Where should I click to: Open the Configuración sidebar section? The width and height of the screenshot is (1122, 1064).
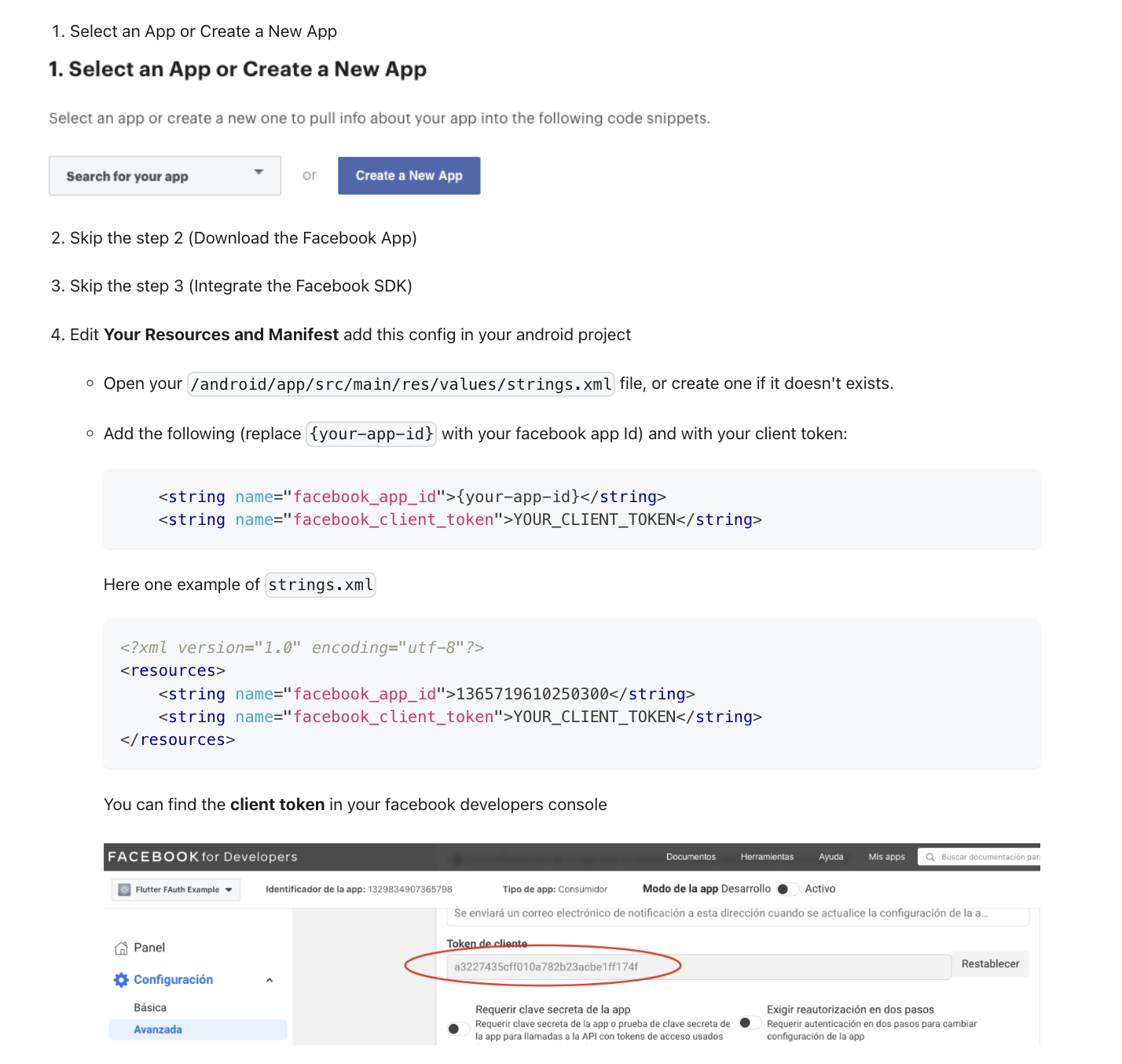(x=173, y=980)
